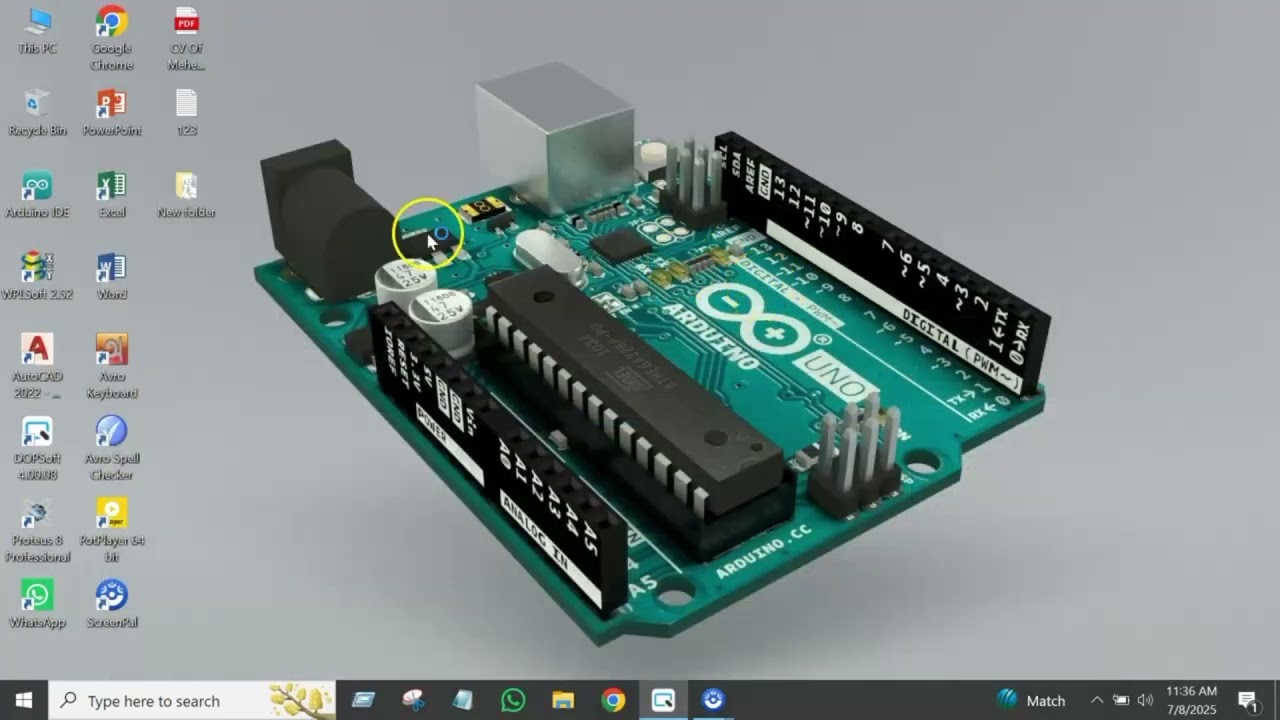
Task: Open File Explorer from the taskbar
Action: click(563, 700)
